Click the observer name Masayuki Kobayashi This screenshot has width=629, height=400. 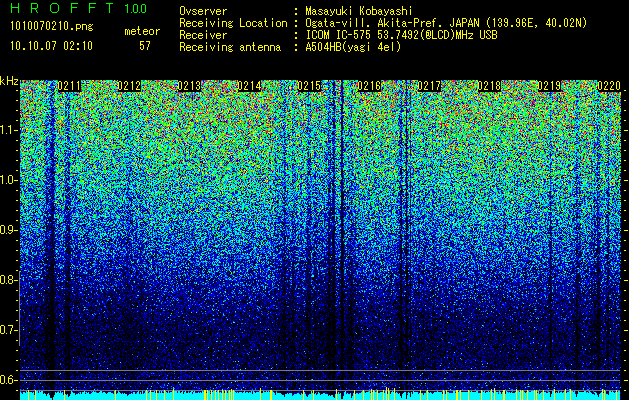click(x=359, y=11)
